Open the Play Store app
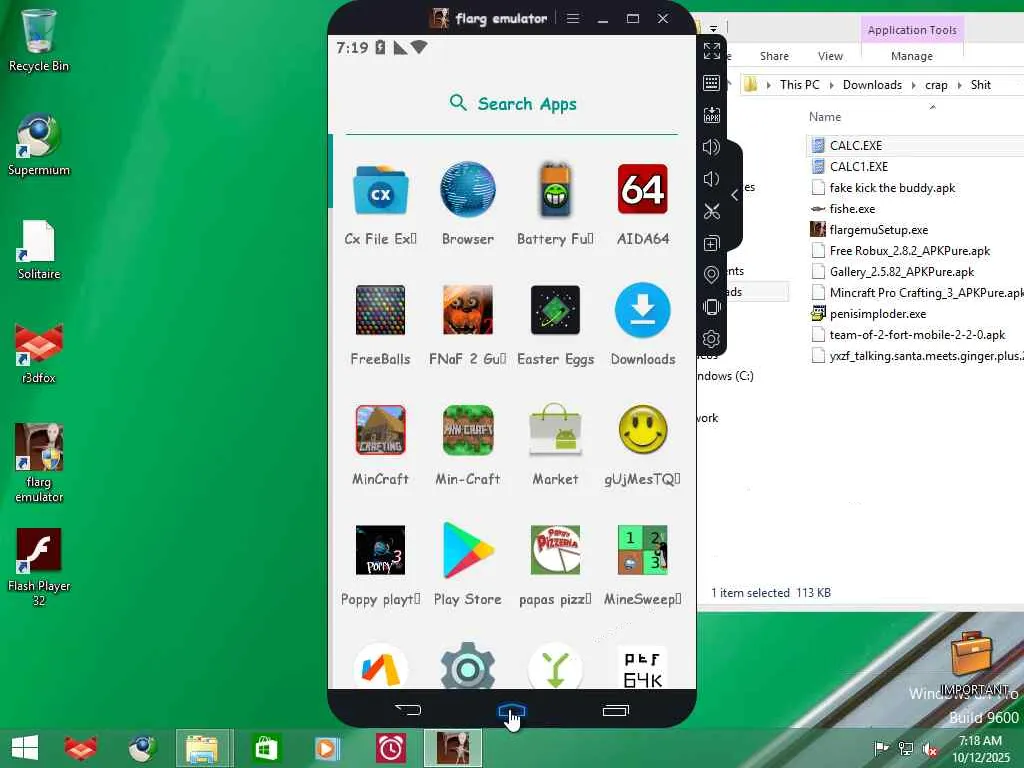The height and width of the screenshot is (768, 1024). click(468, 551)
